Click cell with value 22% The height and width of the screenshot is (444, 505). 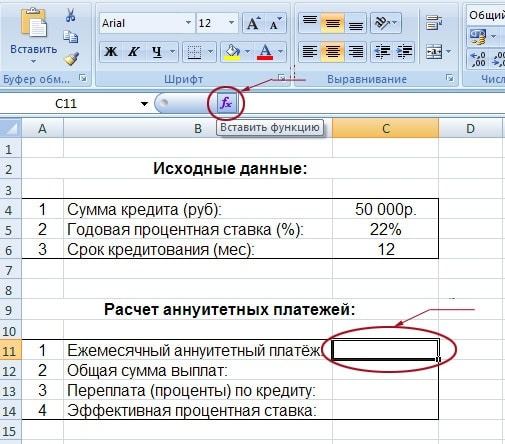385,229
